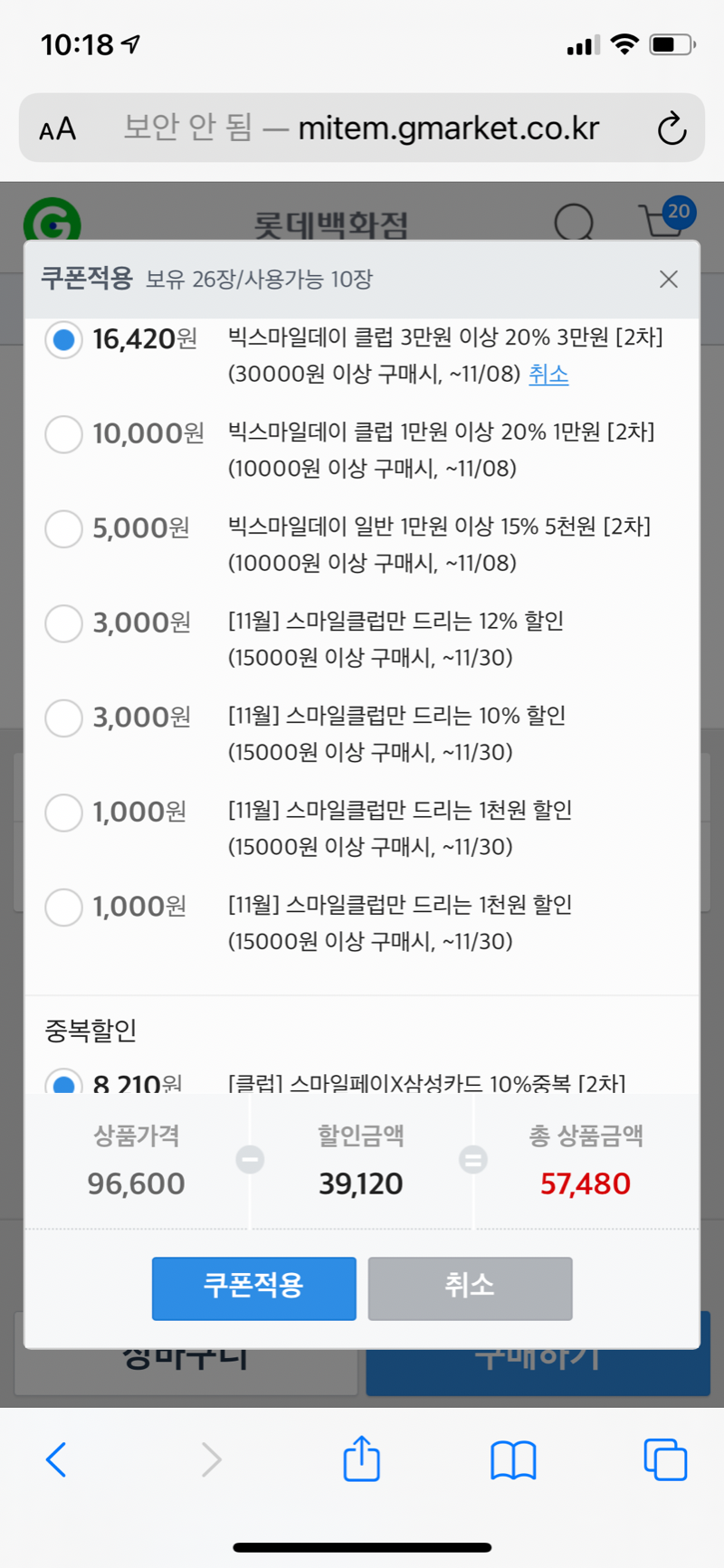724x1568 pixels.
Task: Toggle the 8,210원 Samsung card duplicate discount
Action: pyautogui.click(x=64, y=1082)
